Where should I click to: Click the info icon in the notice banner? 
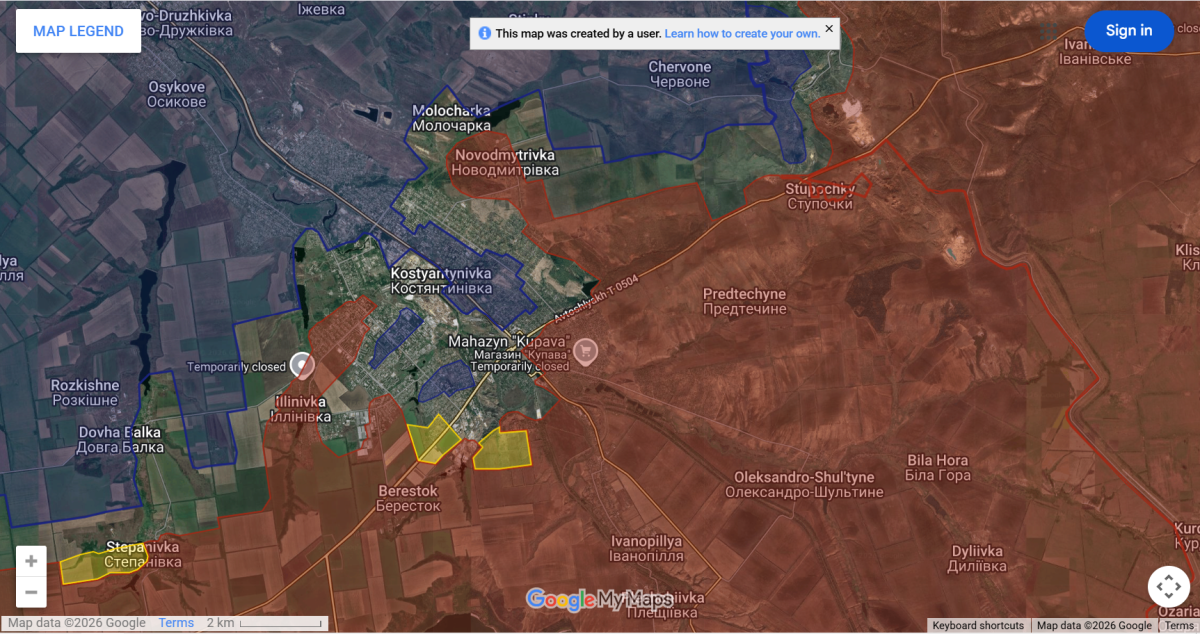point(485,33)
